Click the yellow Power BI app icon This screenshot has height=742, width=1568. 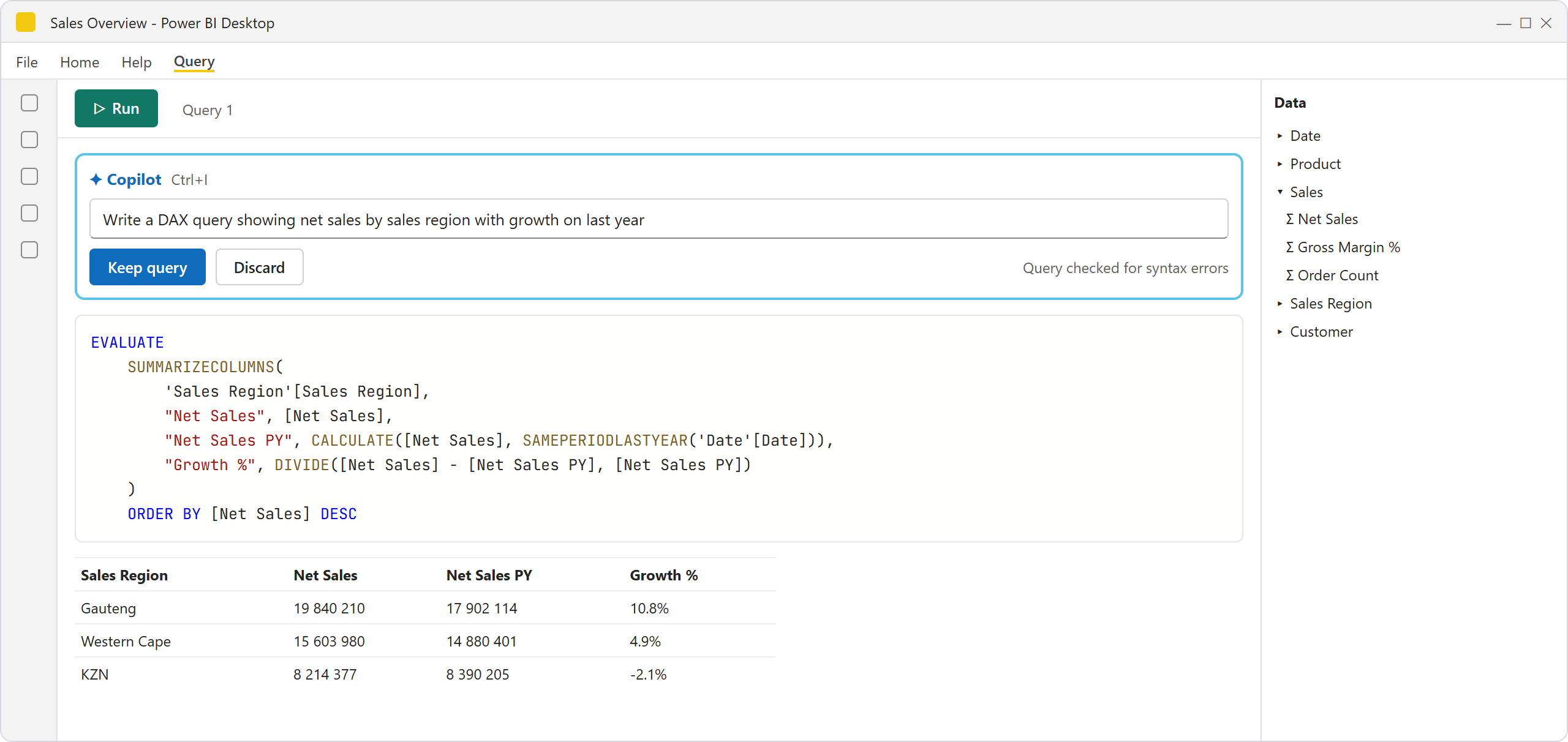(x=26, y=23)
